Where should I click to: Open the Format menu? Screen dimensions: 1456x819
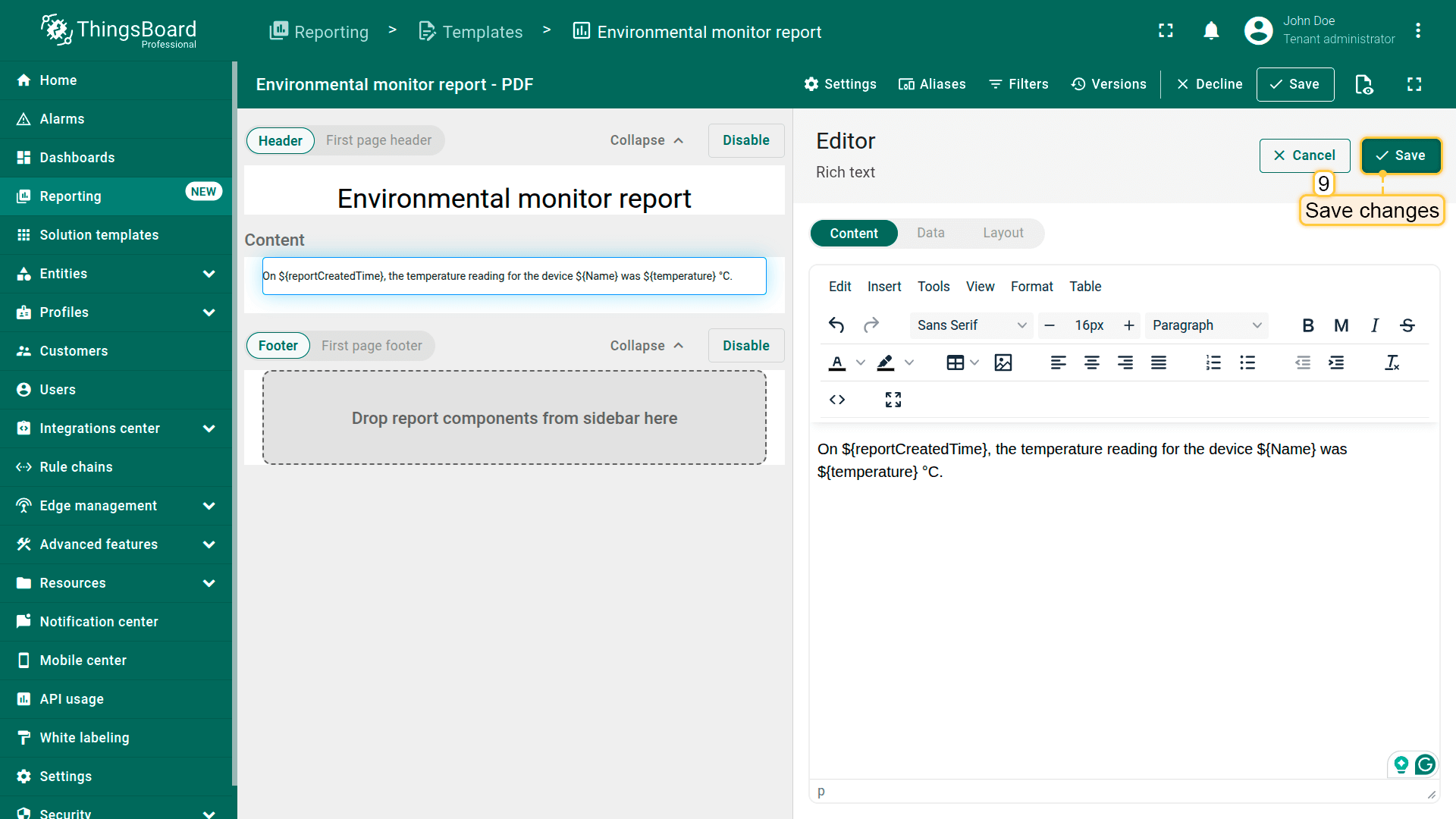1032,287
